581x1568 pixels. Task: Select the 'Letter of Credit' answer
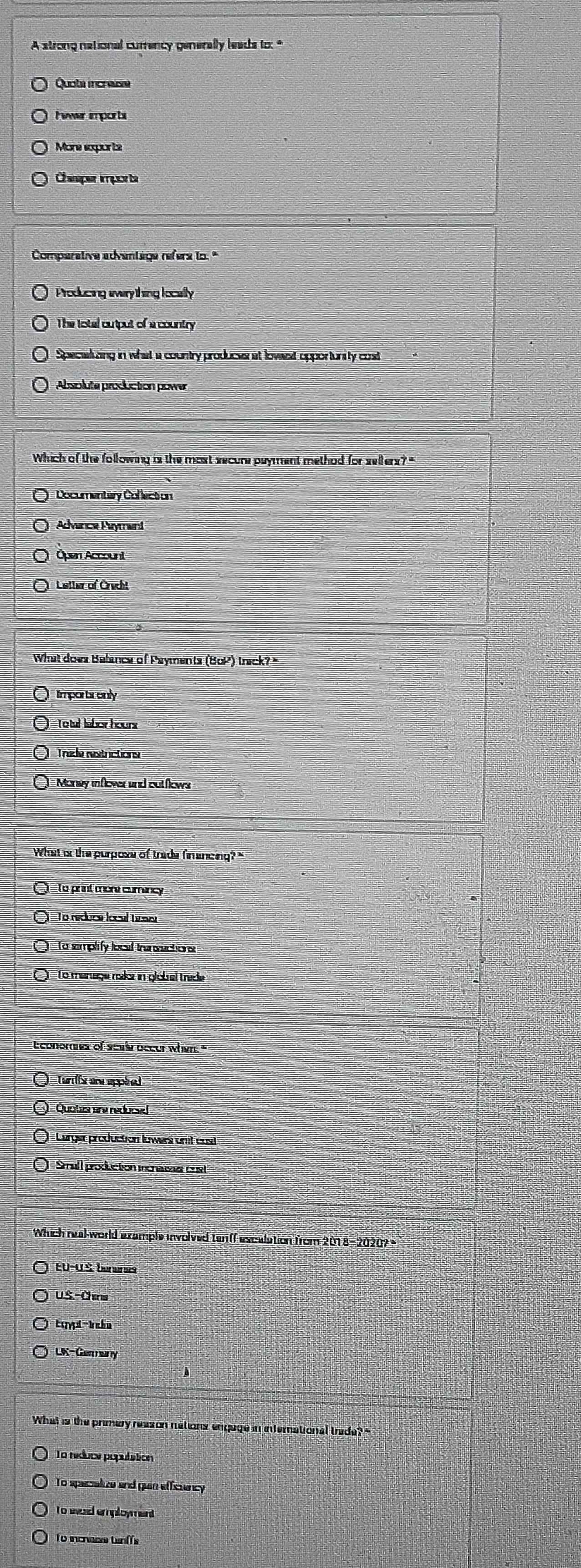coord(40,585)
